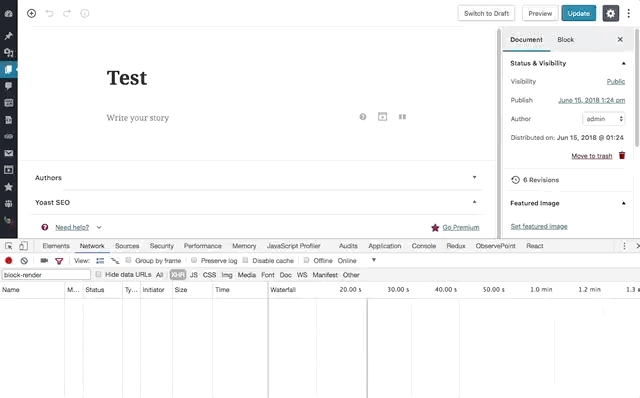Expand the Authors meta box
The width and height of the screenshot is (640, 398).
pyautogui.click(x=474, y=178)
